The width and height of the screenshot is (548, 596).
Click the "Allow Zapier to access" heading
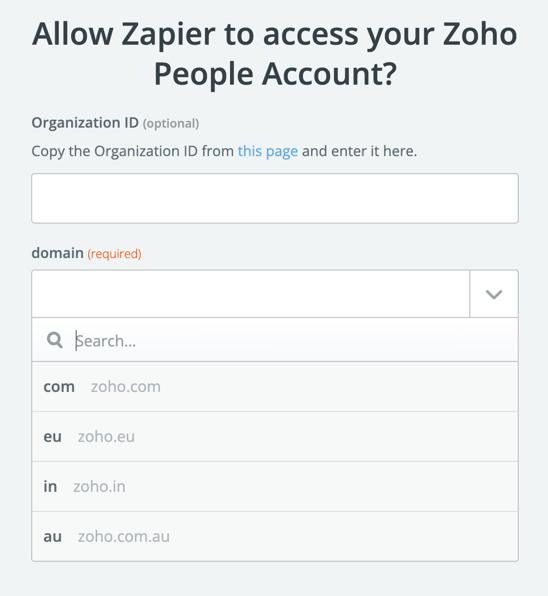pos(195,35)
